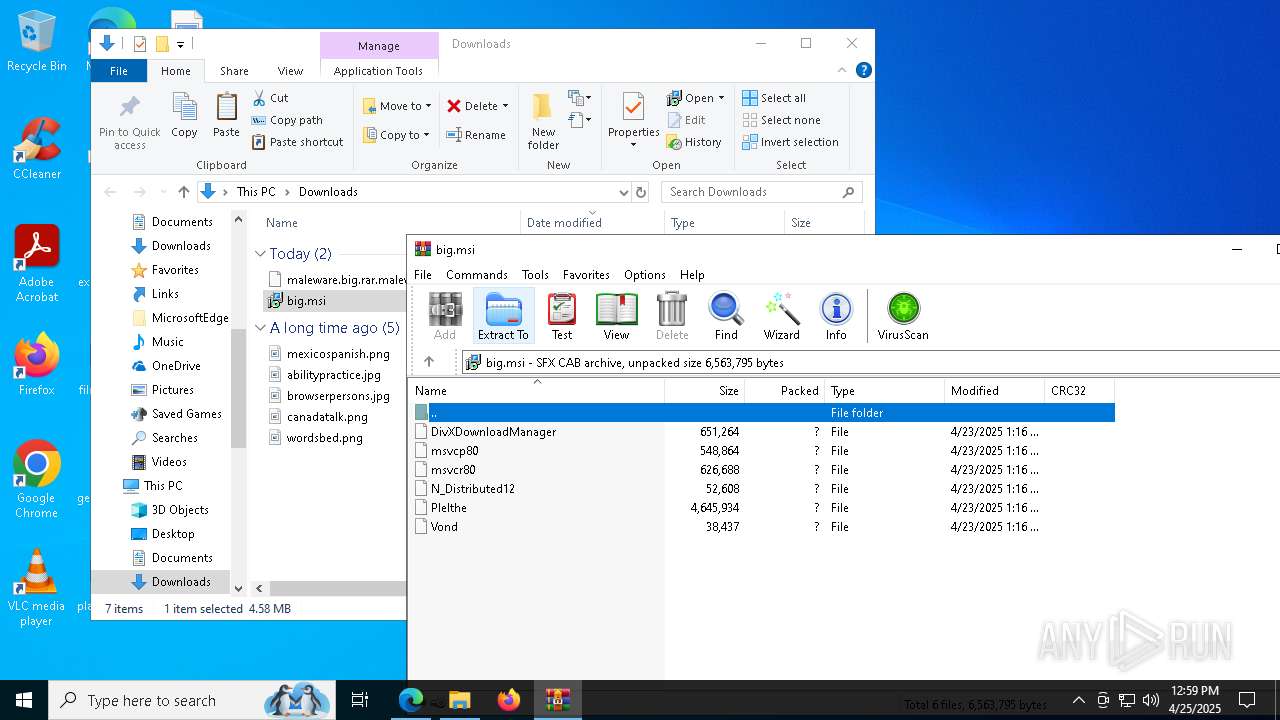The width and height of the screenshot is (1280, 720).
Task: Open Properties in the Explorer ribbon
Action: (x=633, y=120)
